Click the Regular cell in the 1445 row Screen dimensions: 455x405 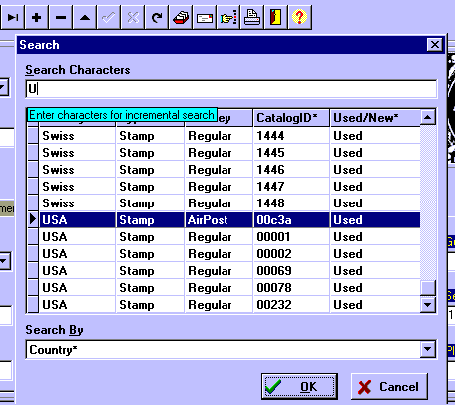pos(218,153)
